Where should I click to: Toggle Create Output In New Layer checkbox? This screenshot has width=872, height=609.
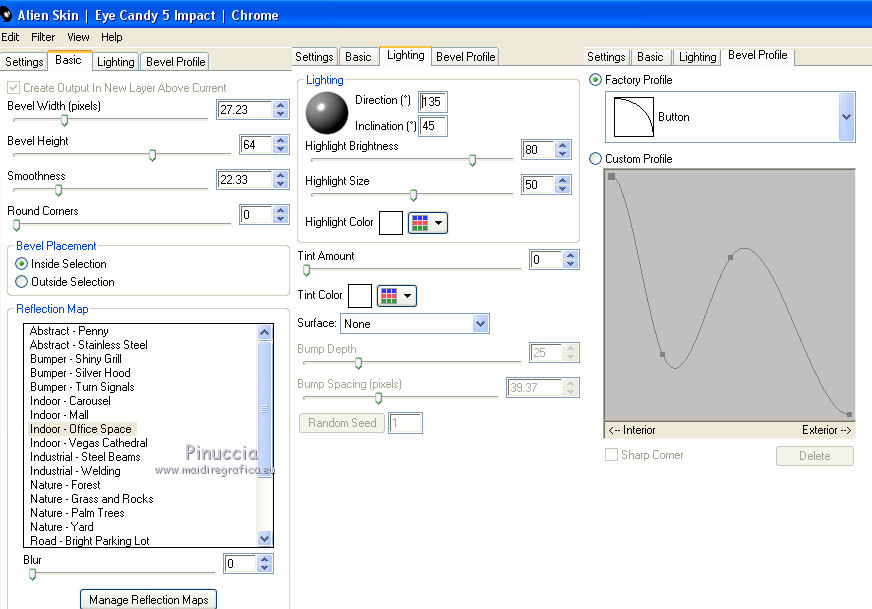click(13, 87)
